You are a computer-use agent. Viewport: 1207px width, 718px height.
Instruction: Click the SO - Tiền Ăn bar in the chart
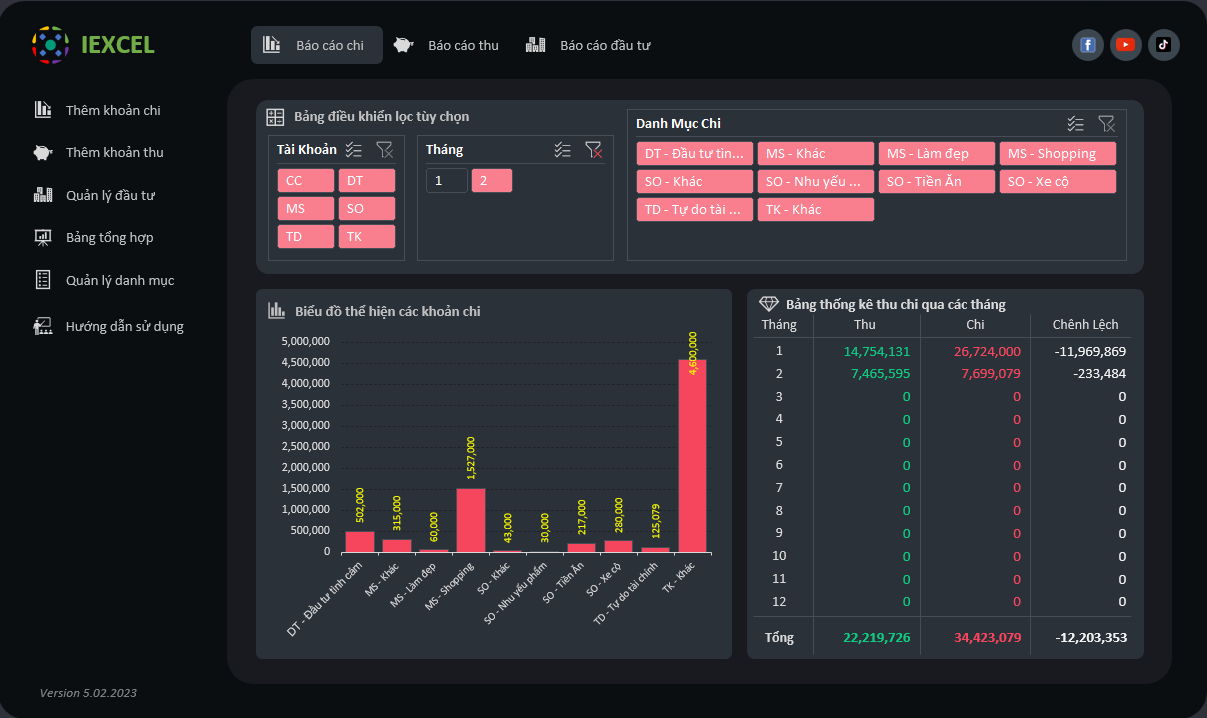click(582, 548)
